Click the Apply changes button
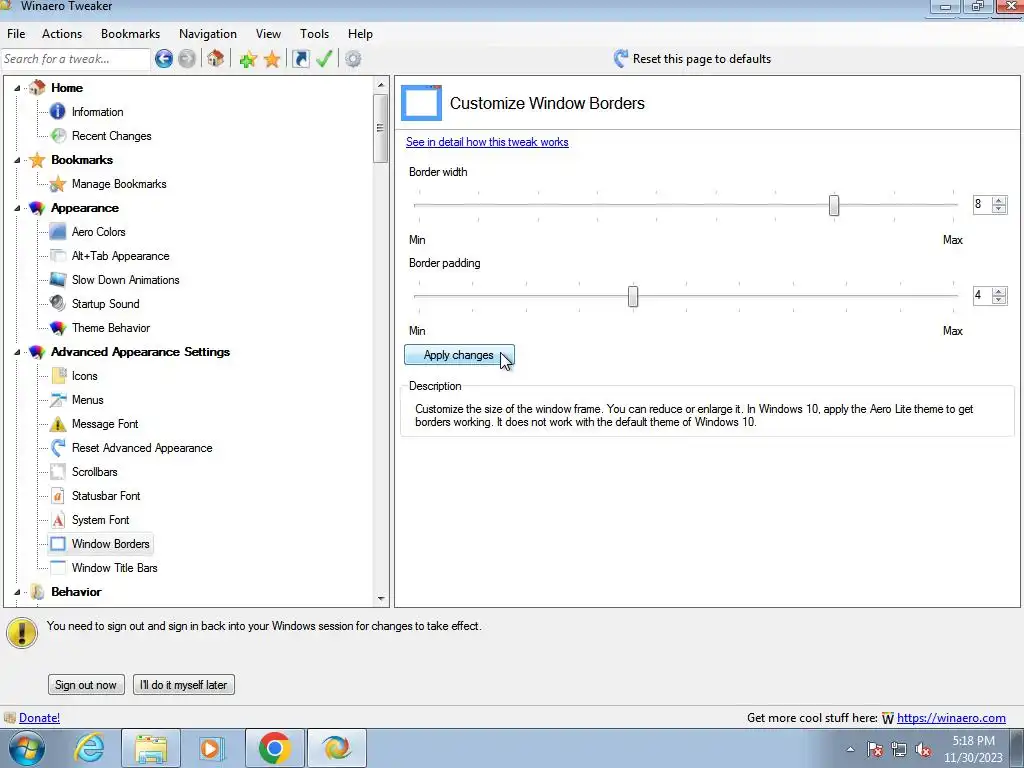Screen dimensions: 1024x768 click(x=459, y=355)
